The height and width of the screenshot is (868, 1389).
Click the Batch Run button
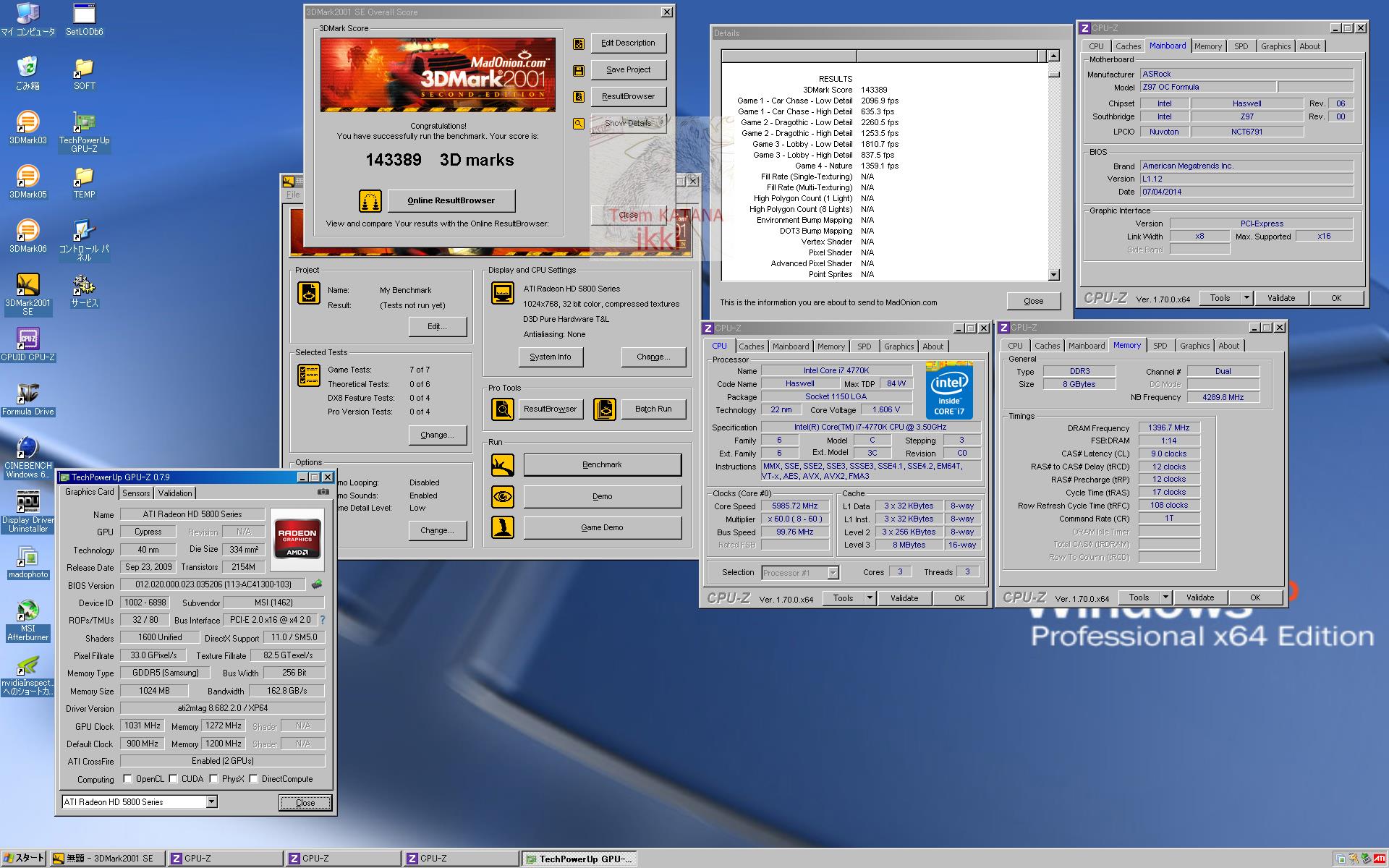[653, 409]
